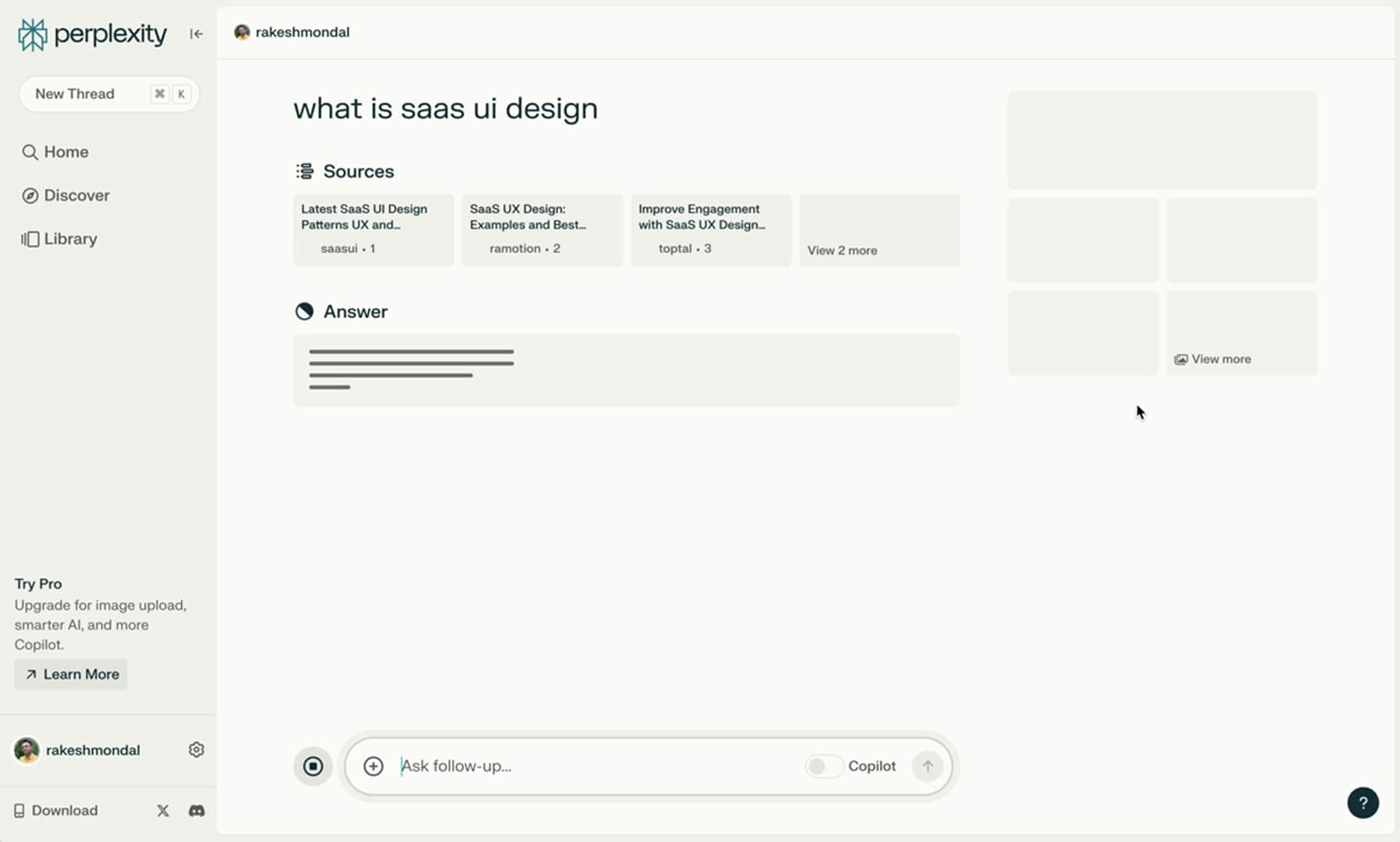Open the Library section
This screenshot has width=1400, height=842.
(70, 239)
